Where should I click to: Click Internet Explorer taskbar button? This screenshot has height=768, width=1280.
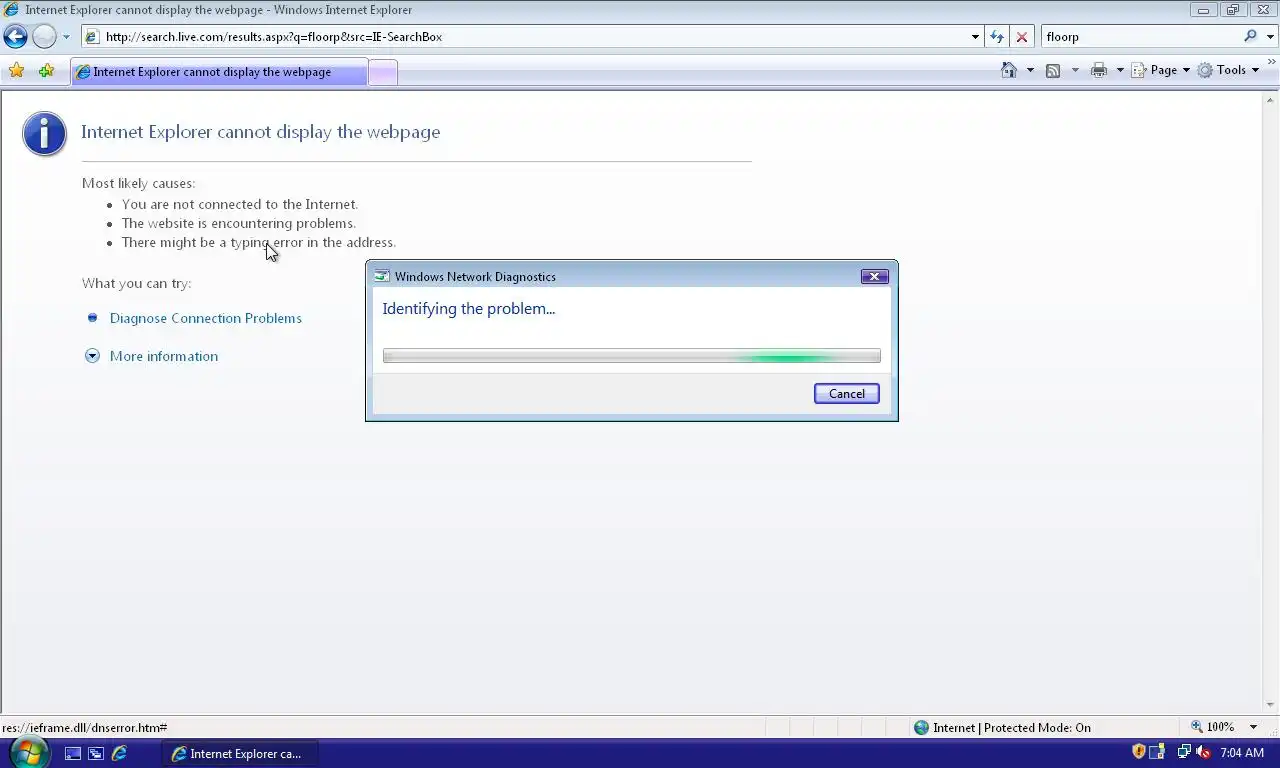[240, 754]
